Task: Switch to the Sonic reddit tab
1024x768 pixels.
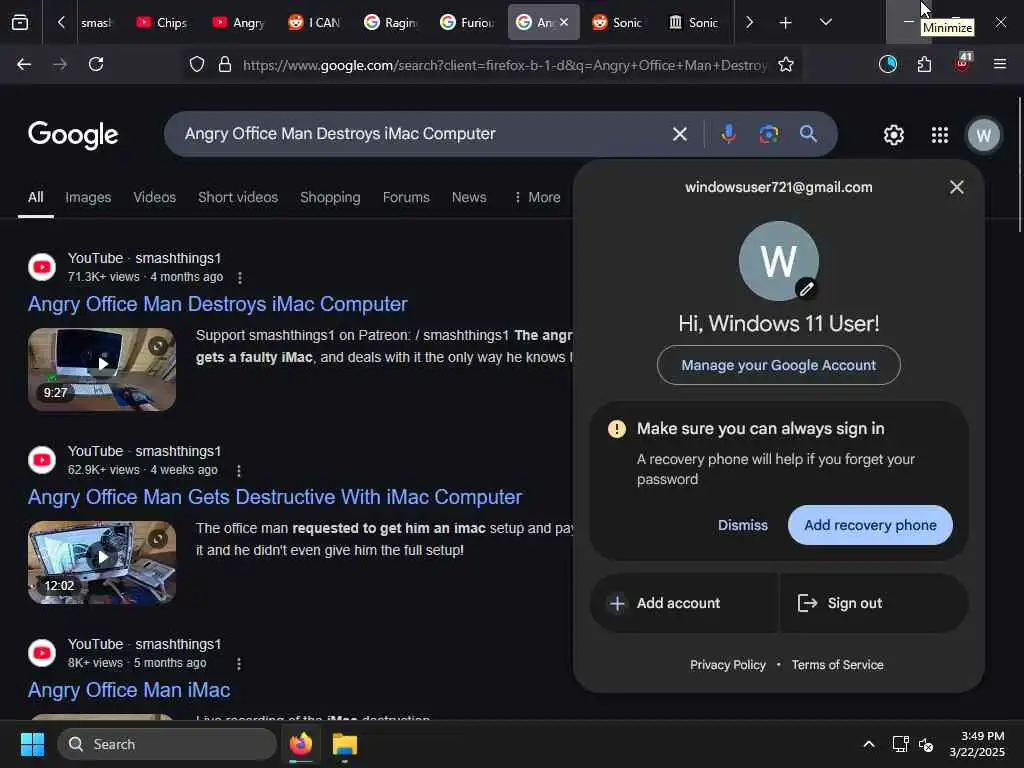Action: pyautogui.click(x=617, y=23)
